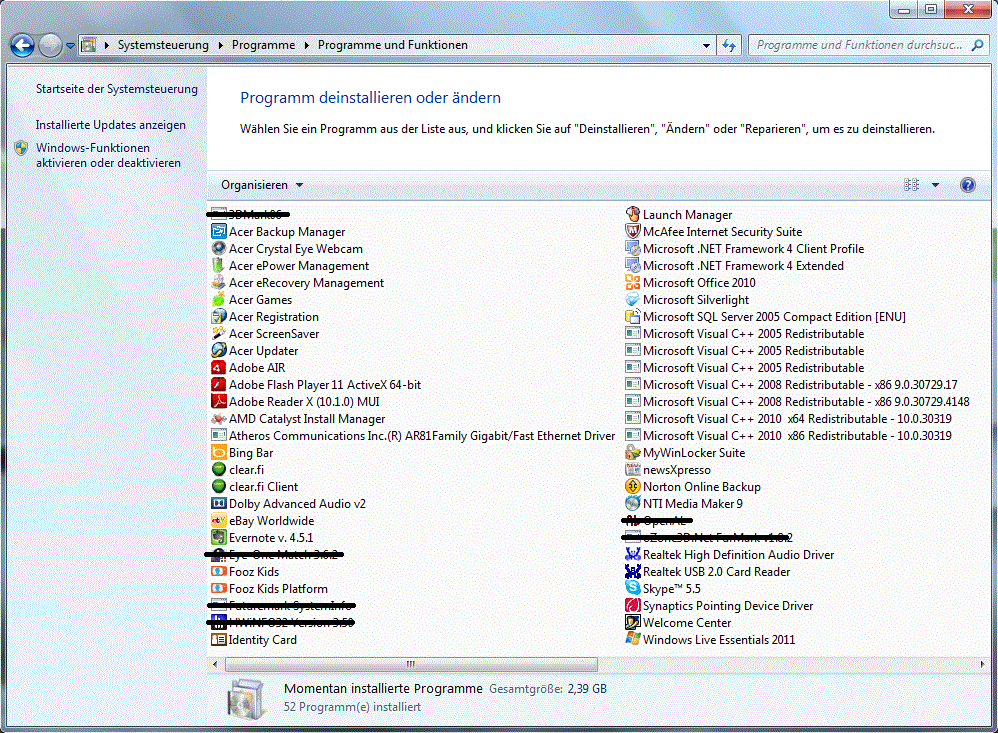Click the Acer Updater icon

pyautogui.click(x=218, y=351)
